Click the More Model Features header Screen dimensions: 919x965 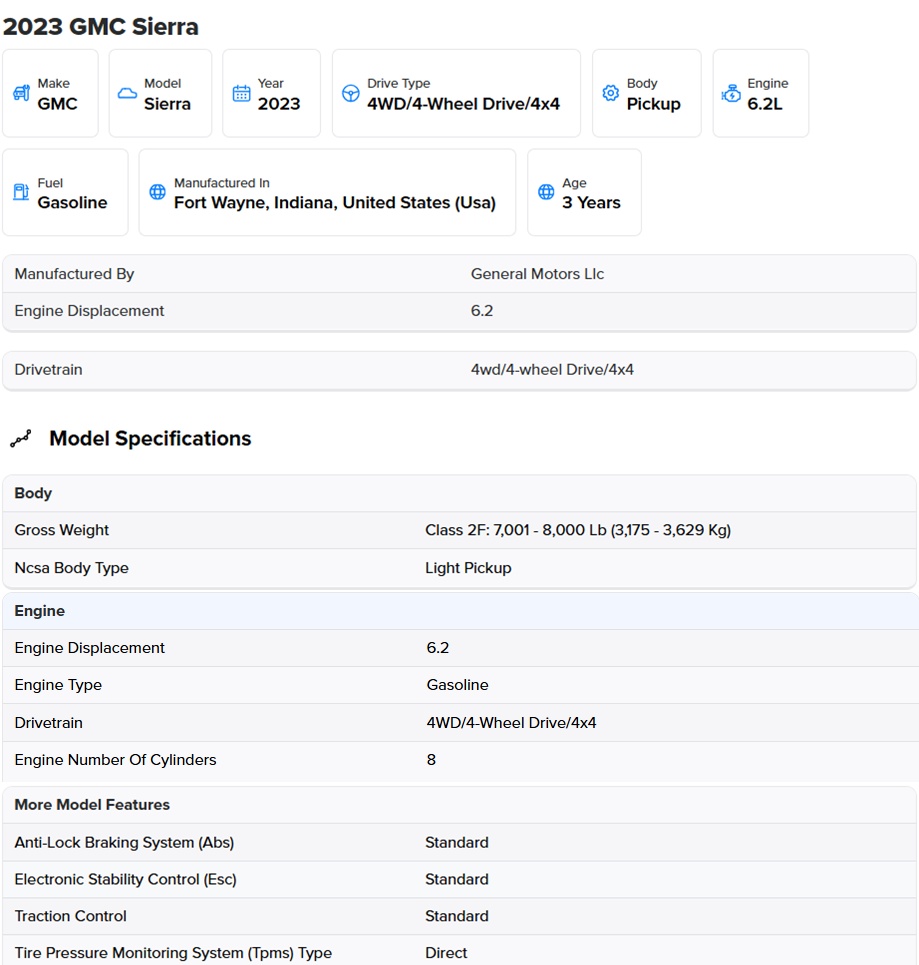(459, 805)
